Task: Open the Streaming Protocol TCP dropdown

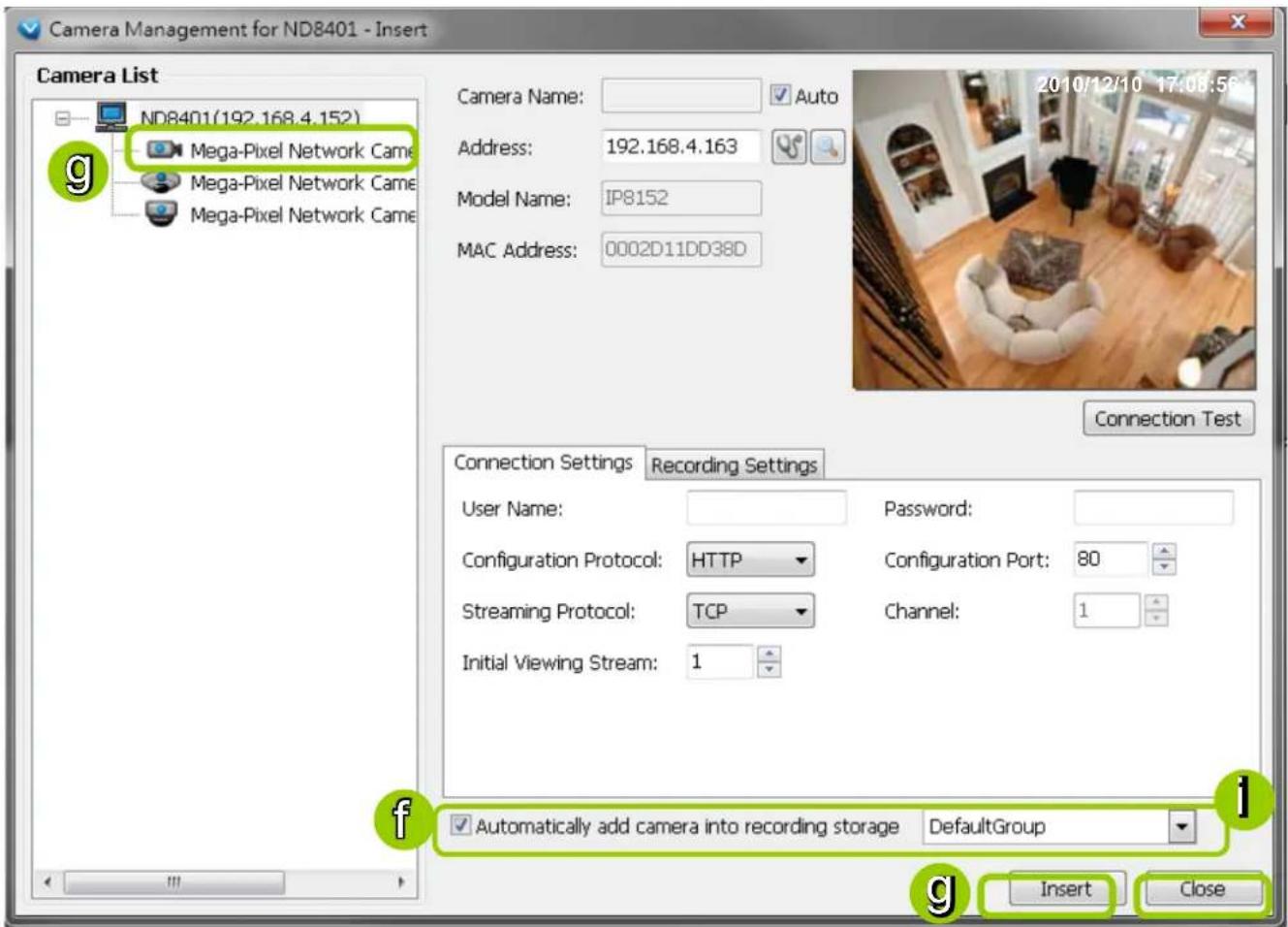Action: (751, 611)
